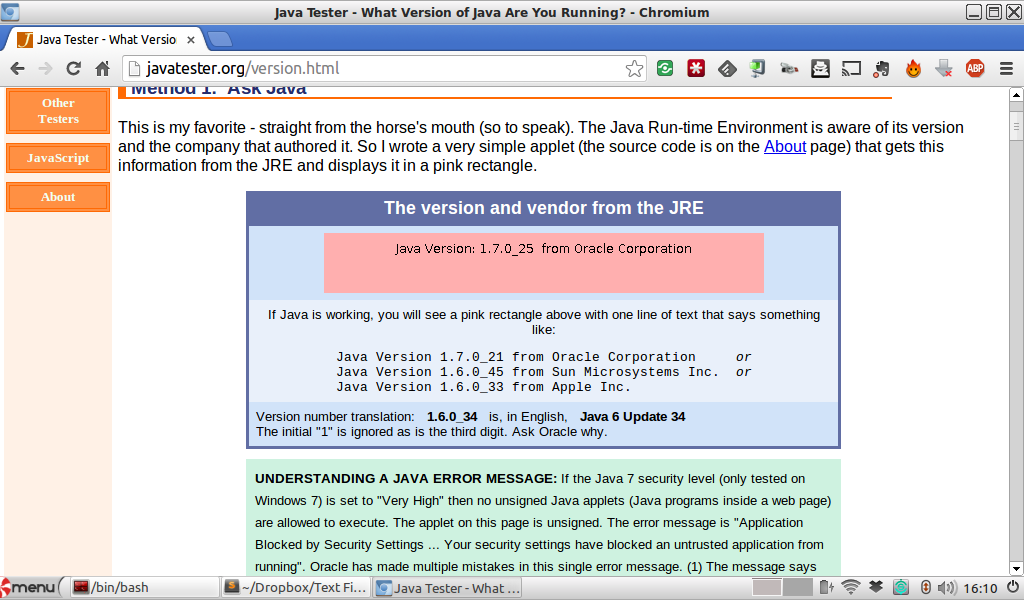Select the Java Tester taskbar window entry
The width and height of the screenshot is (1024, 600).
[x=449, y=588]
